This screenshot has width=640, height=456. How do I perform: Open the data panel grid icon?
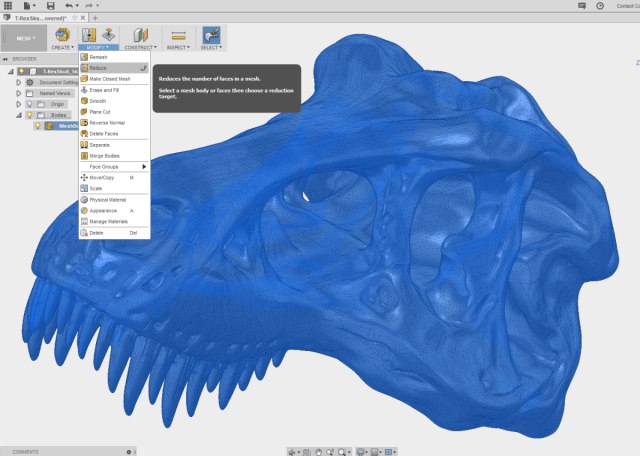pos(8,5)
